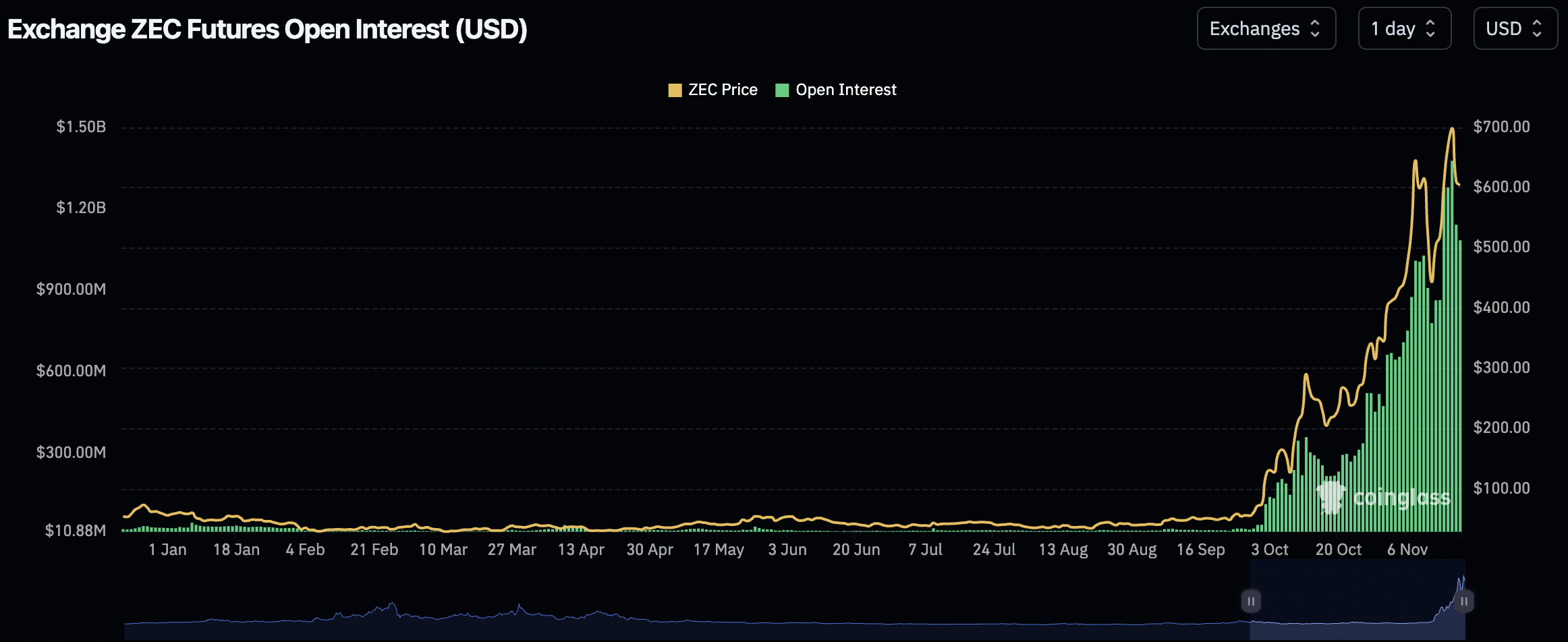The width and height of the screenshot is (1568, 642).
Task: Click the green Open Interest legend swatch
Action: point(782,89)
